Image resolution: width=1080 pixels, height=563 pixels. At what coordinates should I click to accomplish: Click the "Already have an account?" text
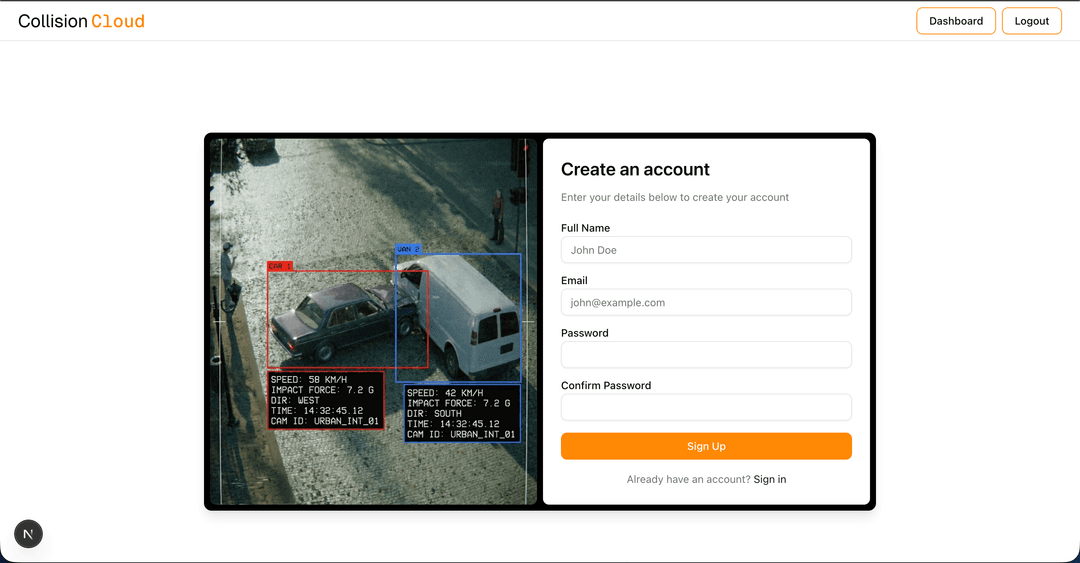688,480
